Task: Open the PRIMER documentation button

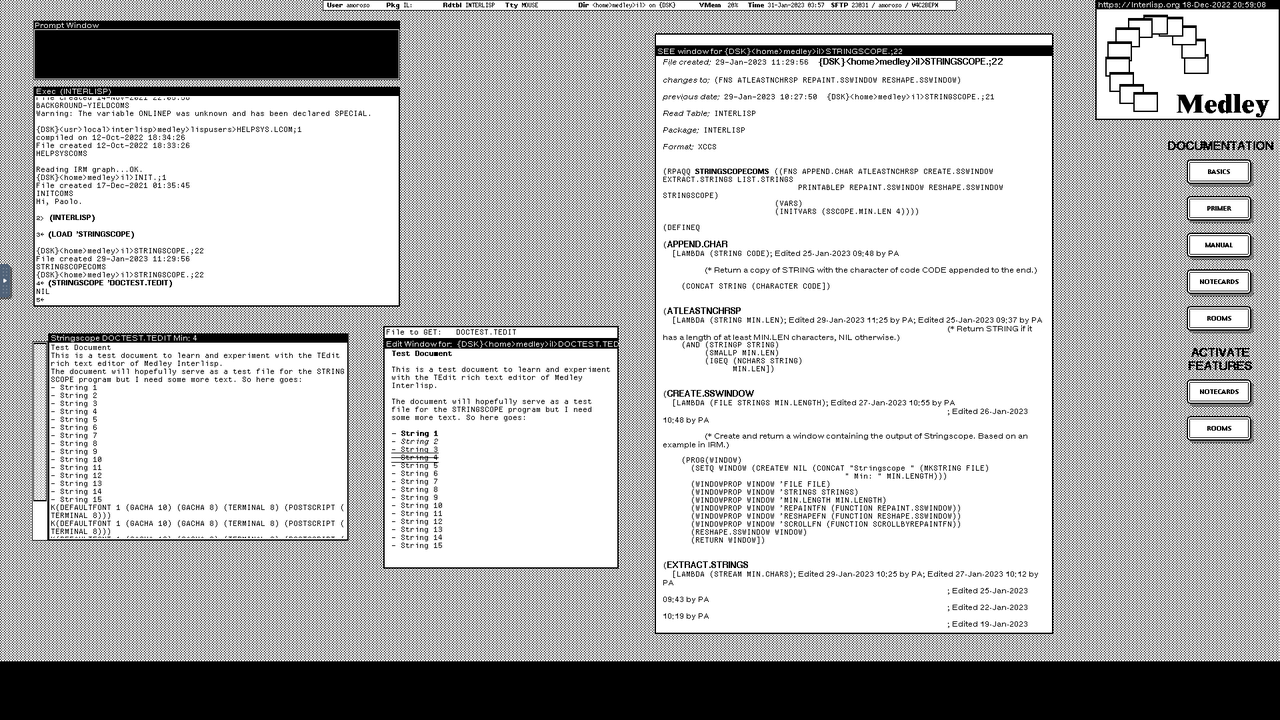Action: tap(1218, 209)
